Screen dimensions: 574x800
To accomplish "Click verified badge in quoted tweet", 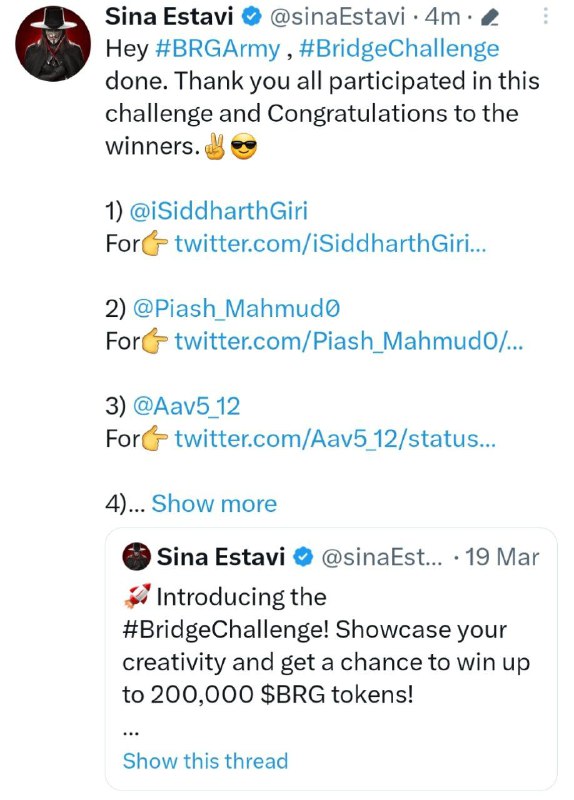I will coord(303,557).
